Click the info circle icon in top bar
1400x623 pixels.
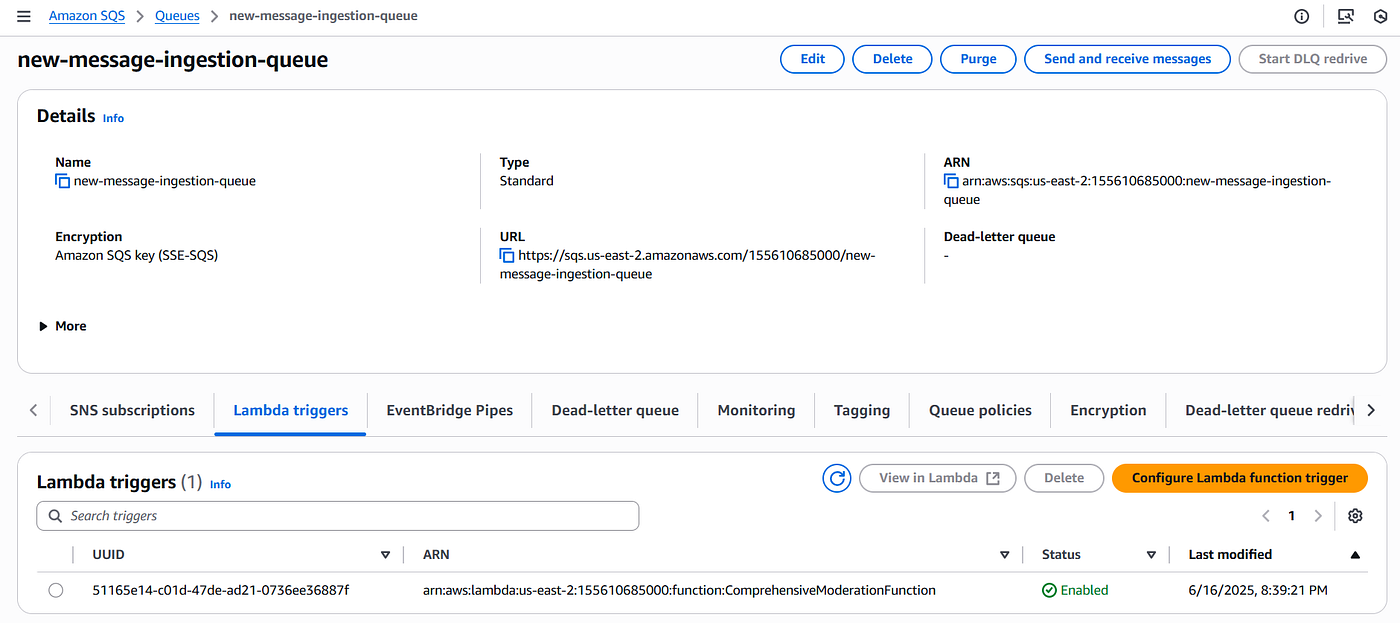click(x=1302, y=16)
